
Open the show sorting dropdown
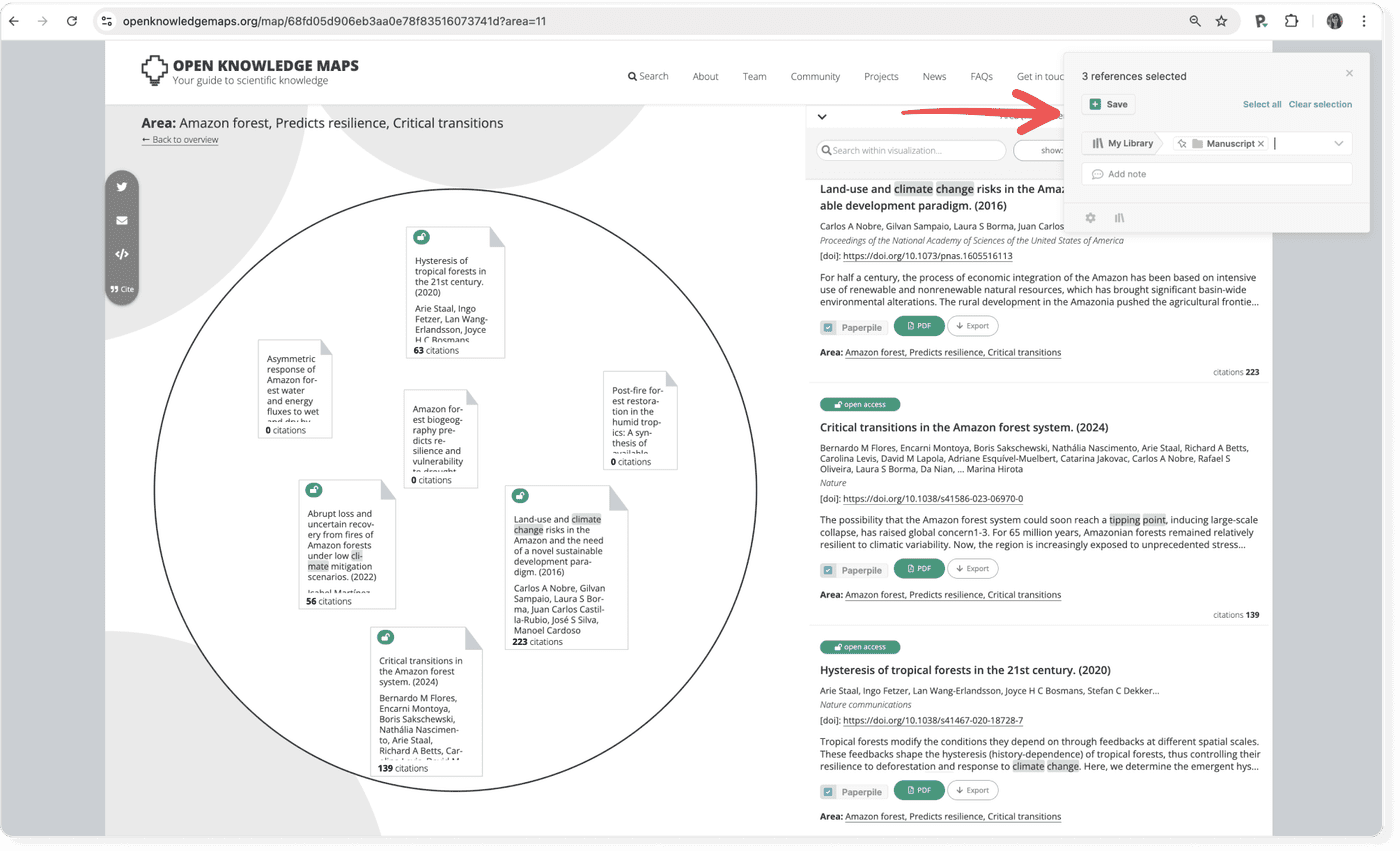pos(1050,150)
